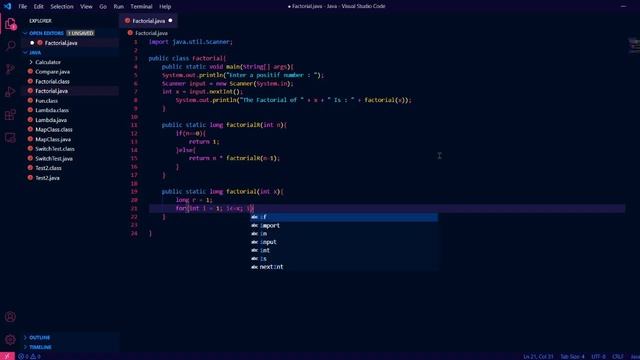This screenshot has height=360, width=640.
Task: Click line number 19 in the gutter
Action: [x=134, y=191]
